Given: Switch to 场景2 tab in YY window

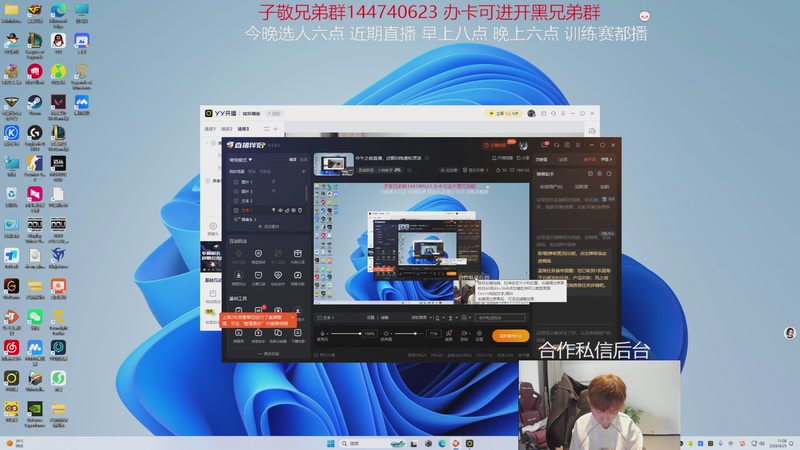Looking at the screenshot, I should coord(227,129).
